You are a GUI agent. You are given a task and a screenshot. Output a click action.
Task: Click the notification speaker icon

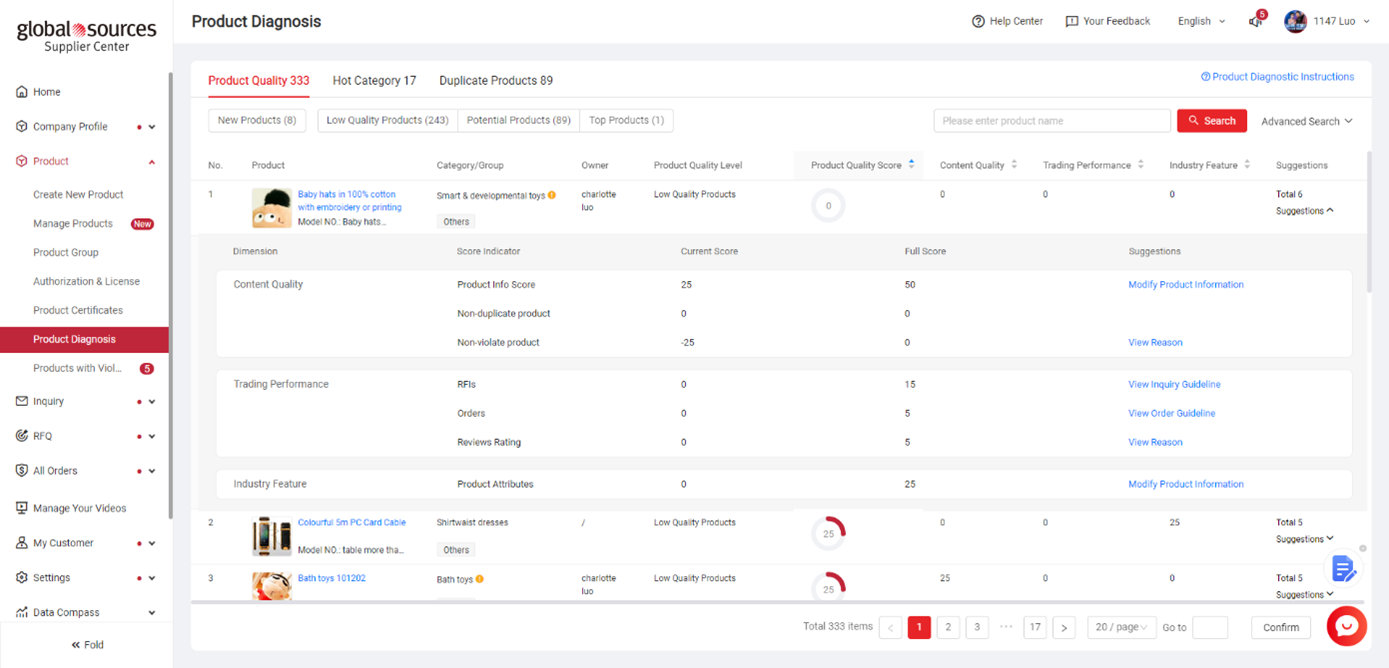click(1255, 22)
